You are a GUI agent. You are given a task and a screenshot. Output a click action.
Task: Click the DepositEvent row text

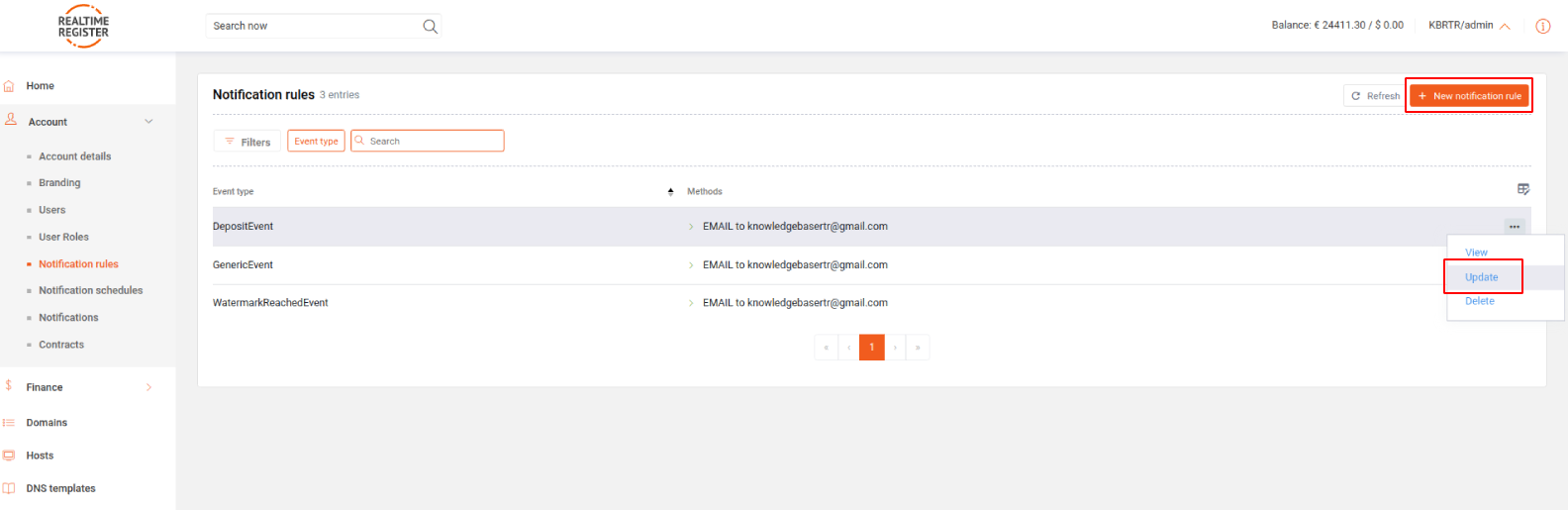[243, 227]
